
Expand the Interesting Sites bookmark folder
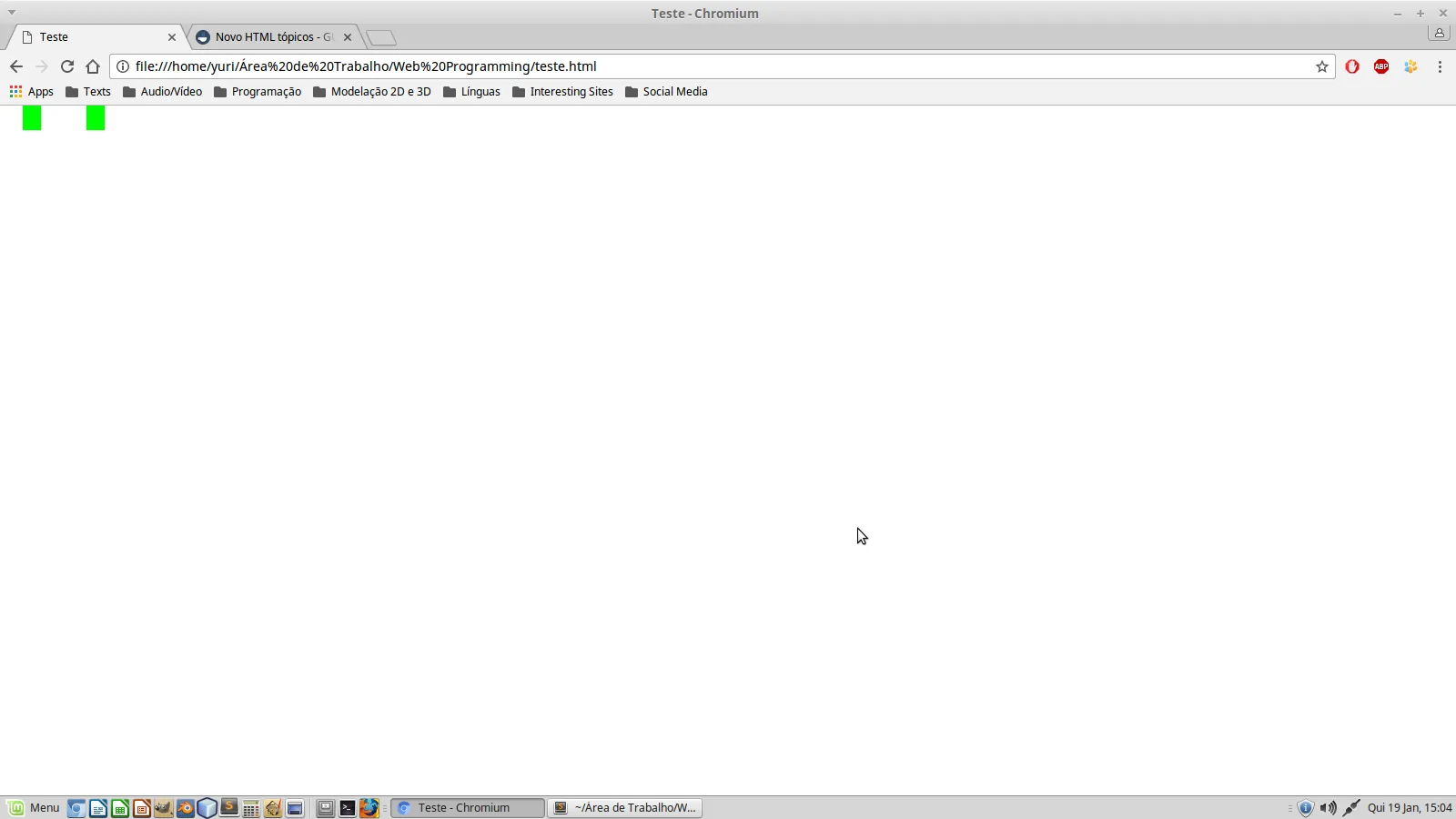(x=562, y=92)
